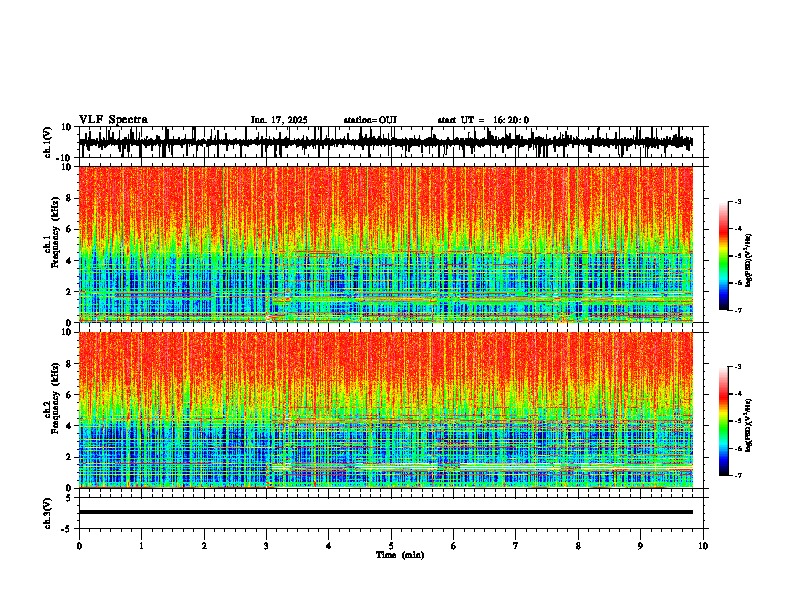Screen dimensions: 792x612
Task: Click the 'VLF Spectra' plot title
Action: pos(113,120)
